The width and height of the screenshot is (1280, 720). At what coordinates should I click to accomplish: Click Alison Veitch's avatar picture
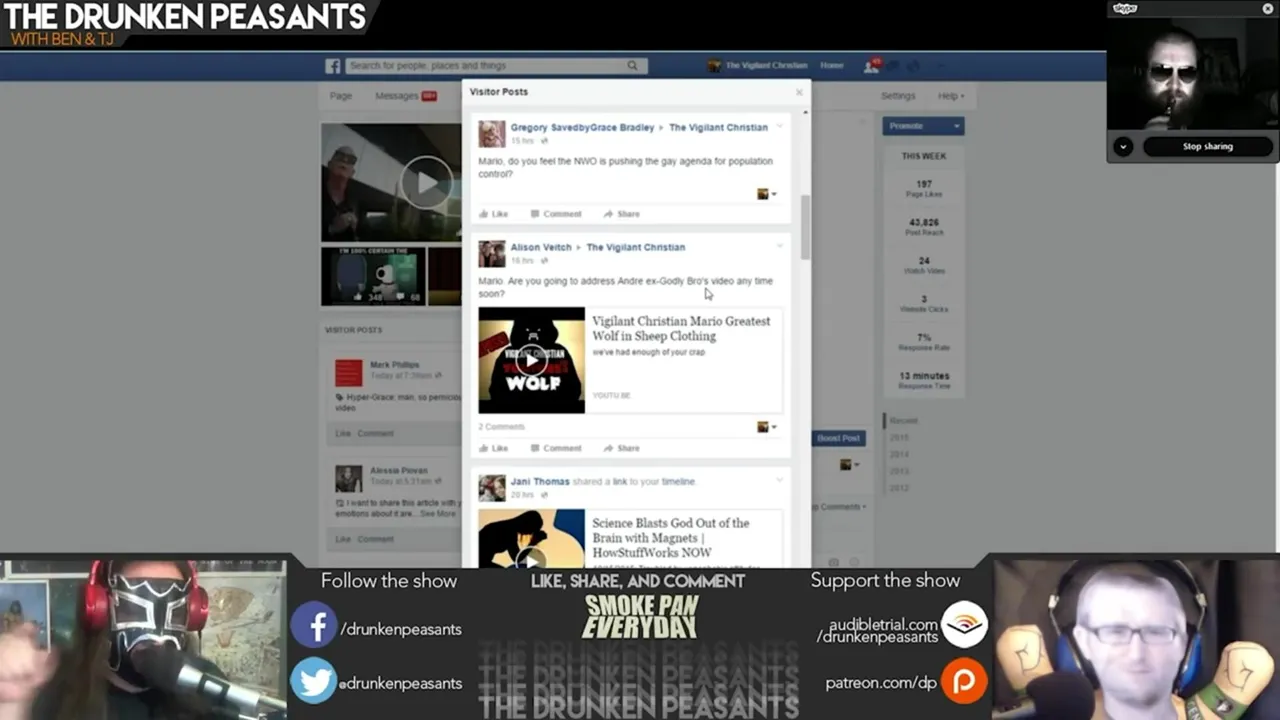(491, 254)
